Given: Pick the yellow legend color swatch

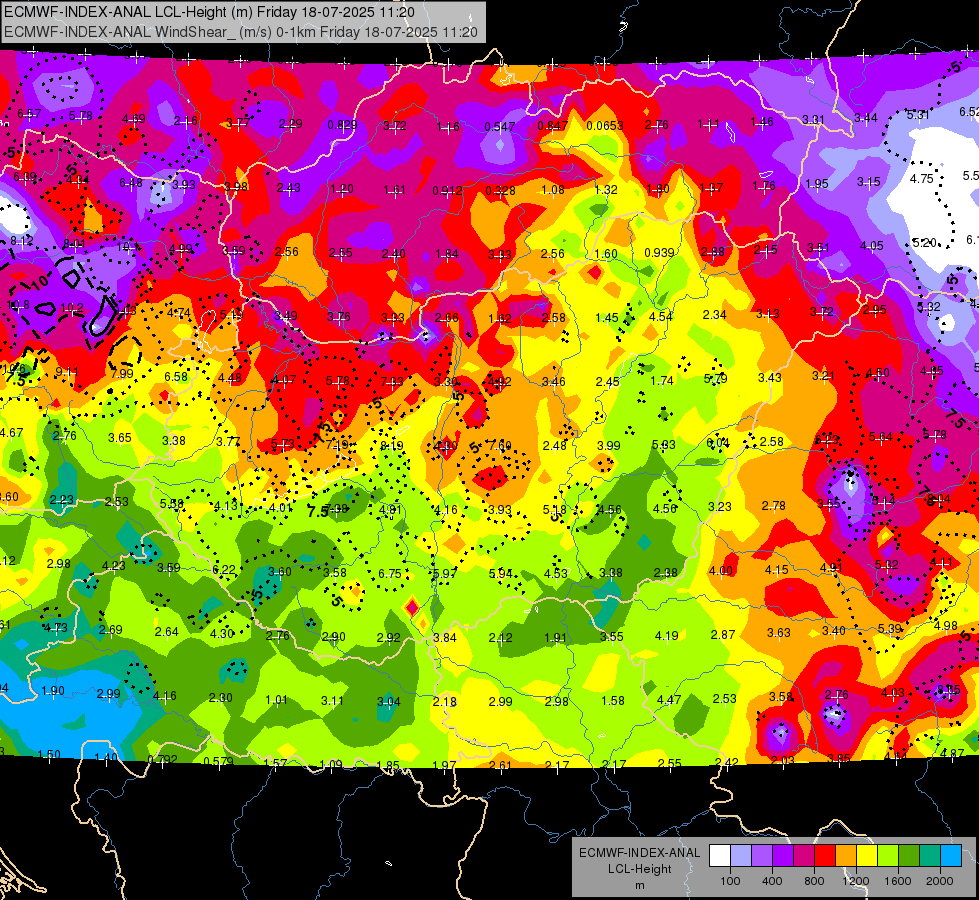Looking at the screenshot, I should 867,856.
